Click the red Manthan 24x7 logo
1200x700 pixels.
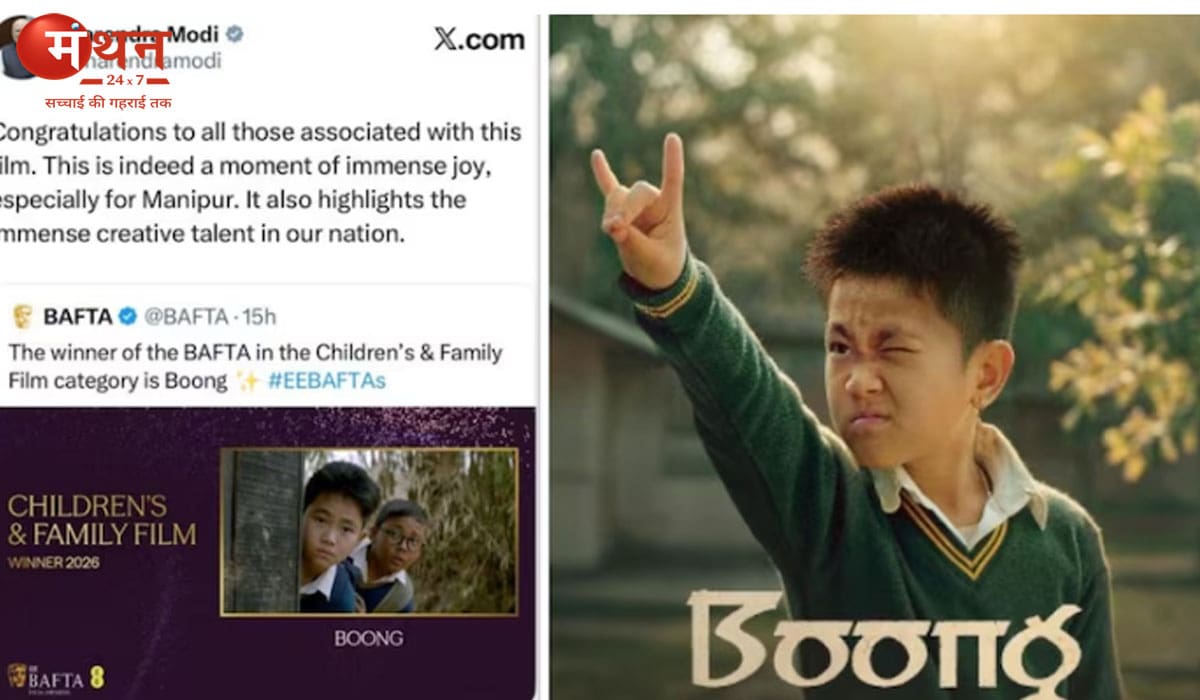click(93, 50)
